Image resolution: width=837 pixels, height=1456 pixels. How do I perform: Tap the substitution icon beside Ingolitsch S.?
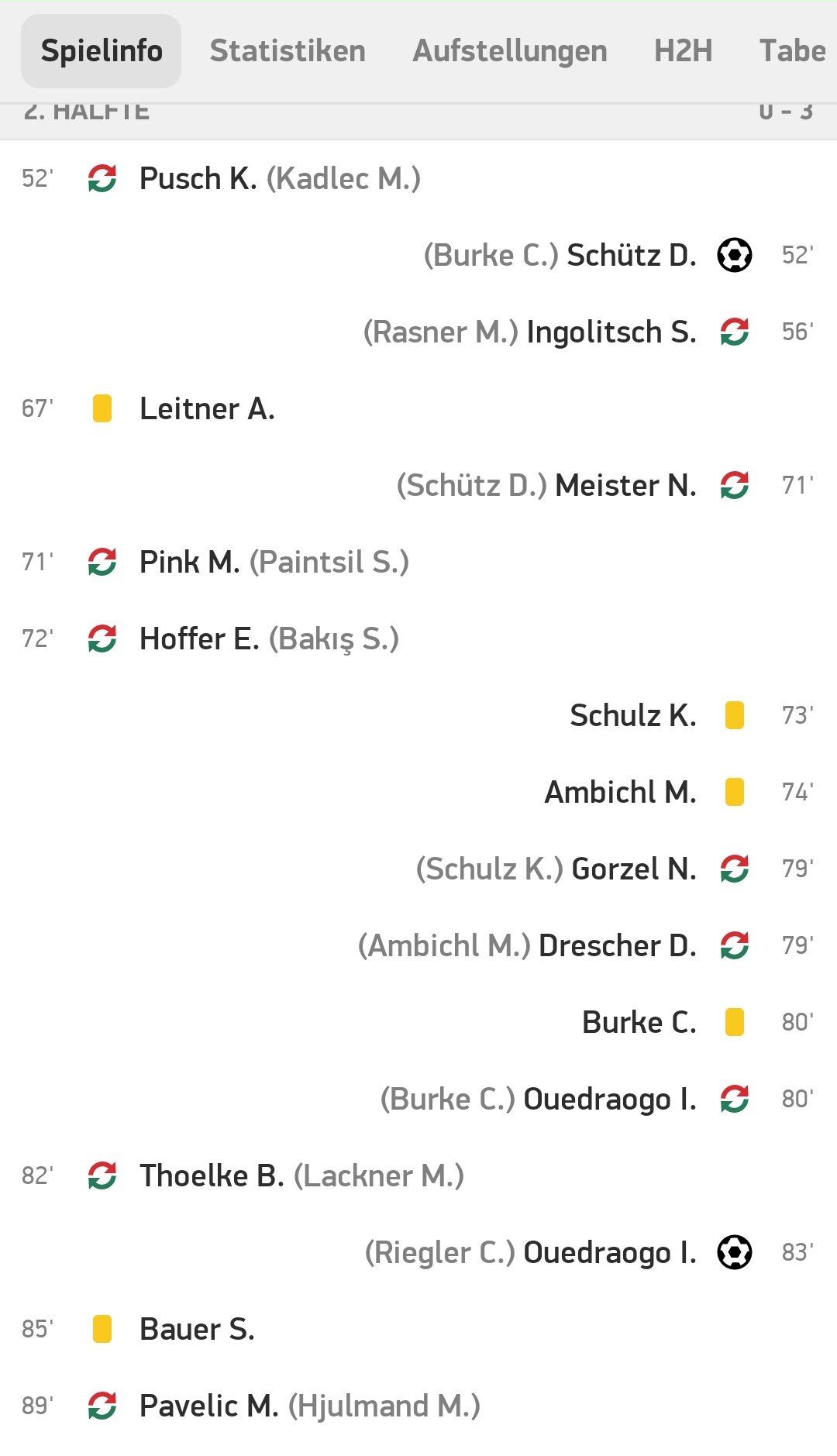point(734,332)
